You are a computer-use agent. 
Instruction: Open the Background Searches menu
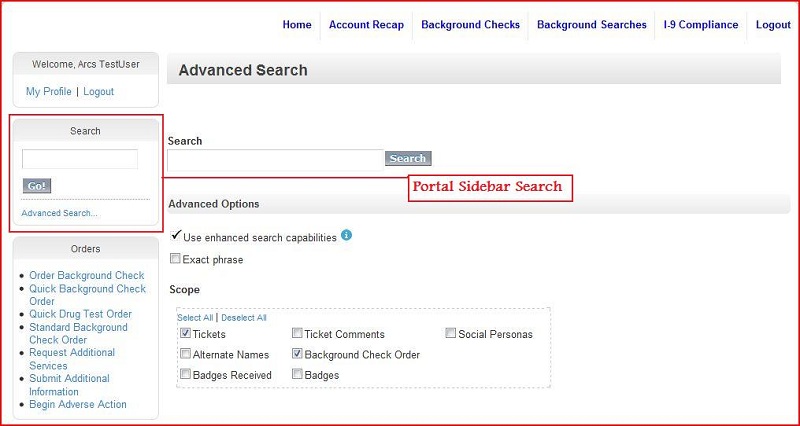coord(592,24)
